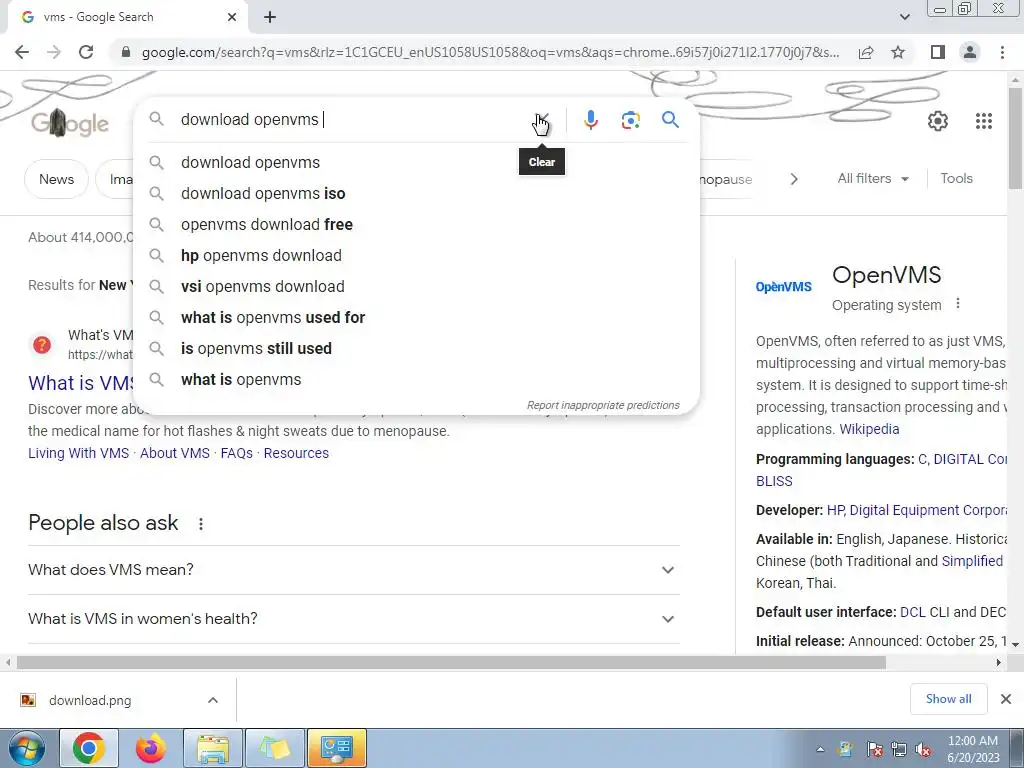Viewport: 1024px width, 768px height.
Task: Open the FAQs sitelink
Action: [236, 453]
